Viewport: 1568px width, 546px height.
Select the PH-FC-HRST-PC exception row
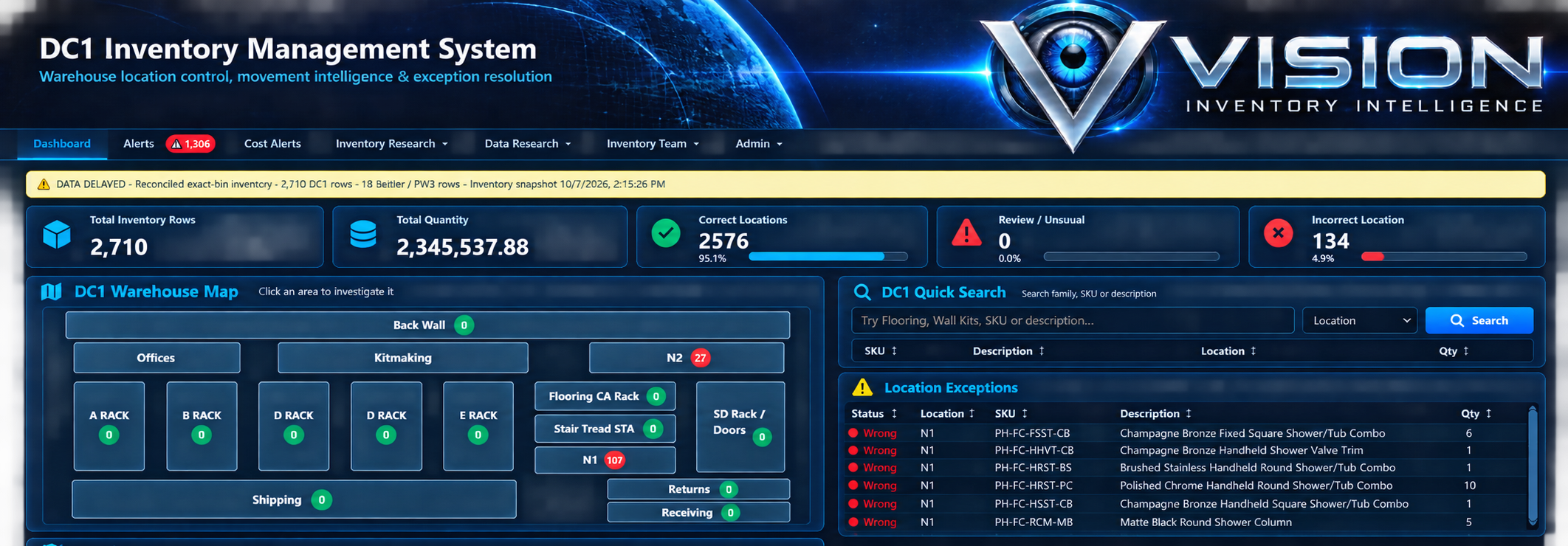(x=1187, y=485)
